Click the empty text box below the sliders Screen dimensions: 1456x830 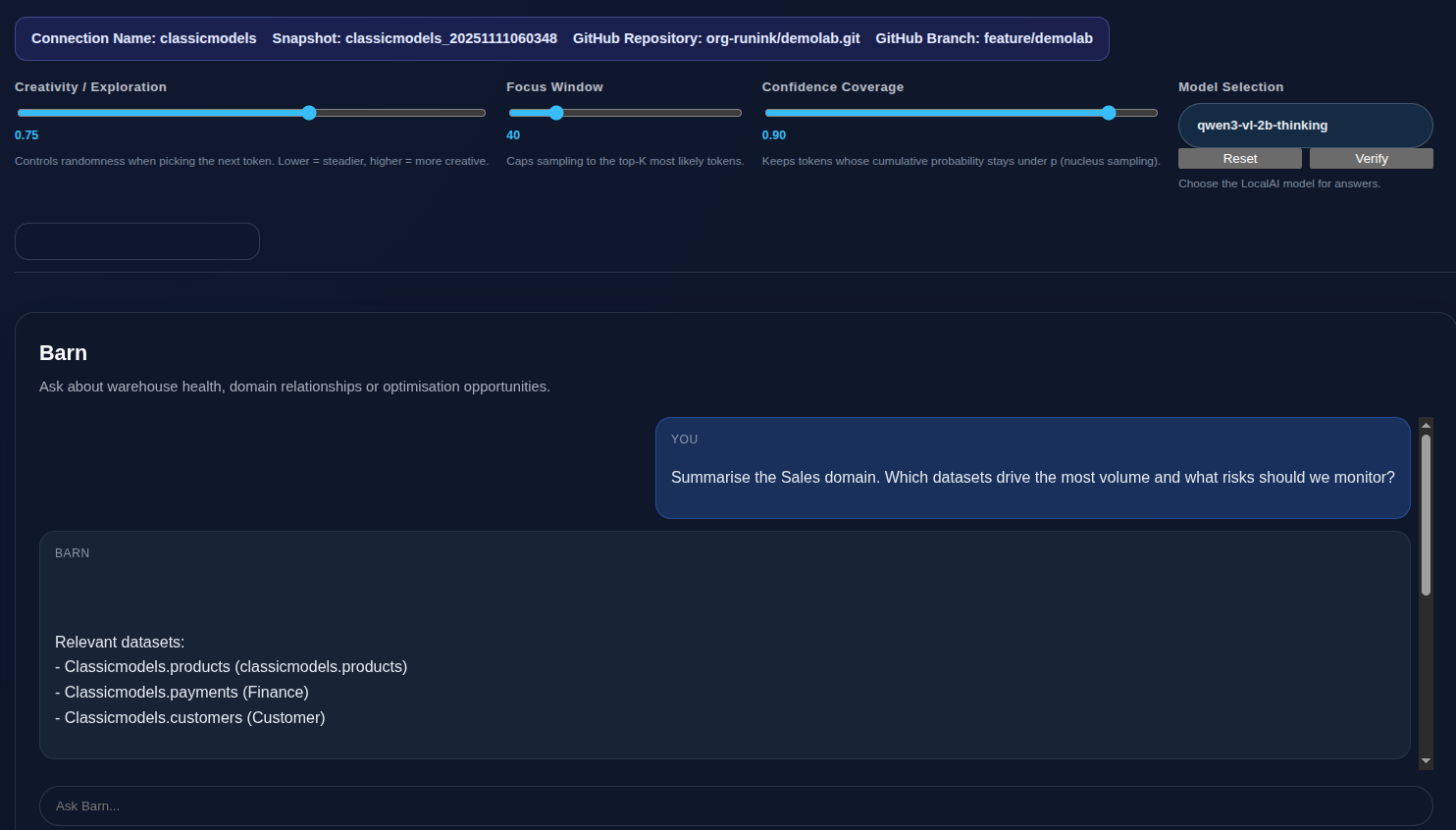137,241
